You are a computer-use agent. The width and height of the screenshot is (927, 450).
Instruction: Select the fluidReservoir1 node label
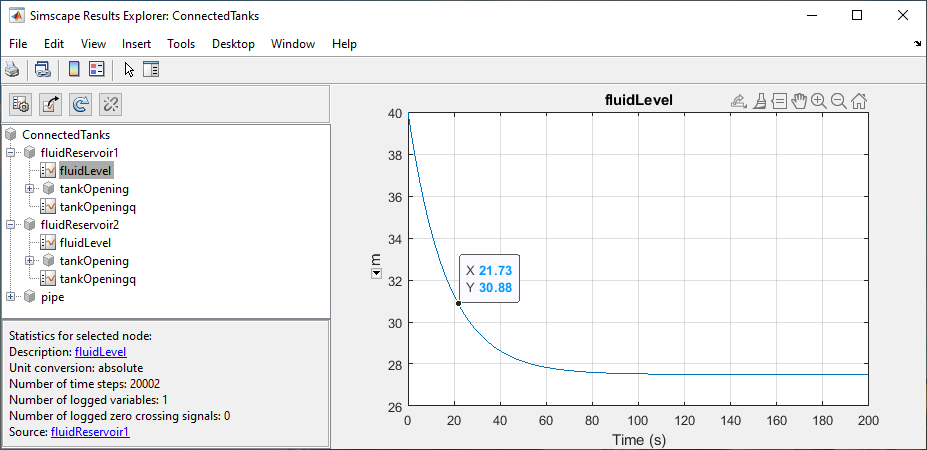[80, 153]
